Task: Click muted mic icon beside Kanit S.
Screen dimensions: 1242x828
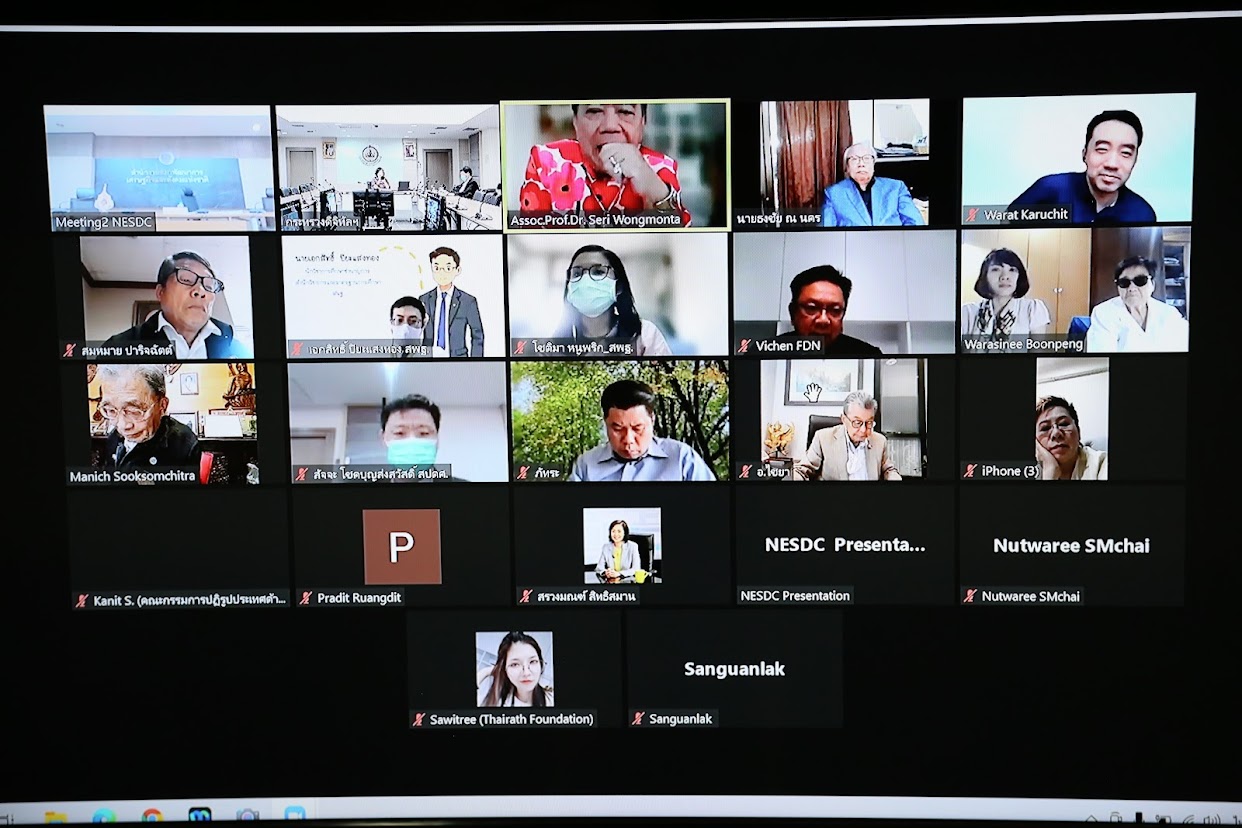Action: [82, 600]
